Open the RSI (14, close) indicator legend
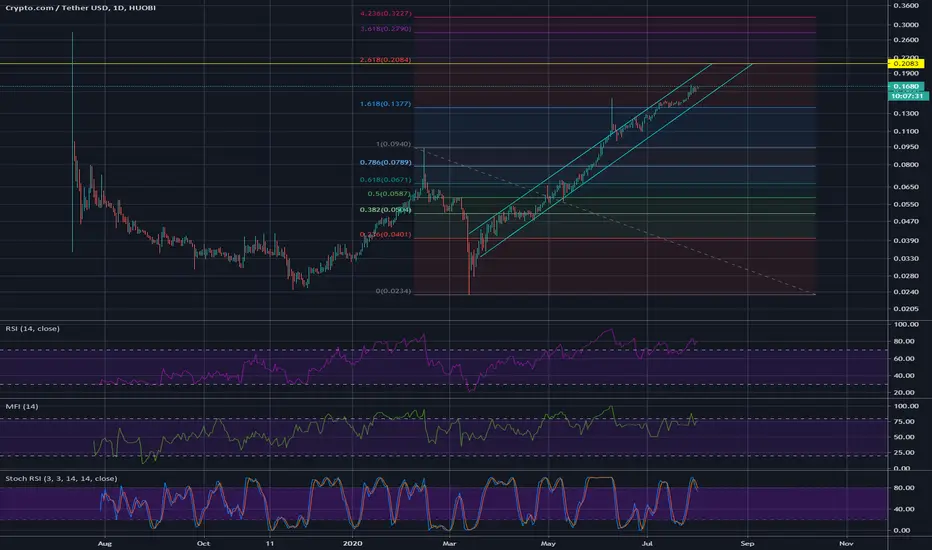The image size is (932, 550). click(x=33, y=328)
